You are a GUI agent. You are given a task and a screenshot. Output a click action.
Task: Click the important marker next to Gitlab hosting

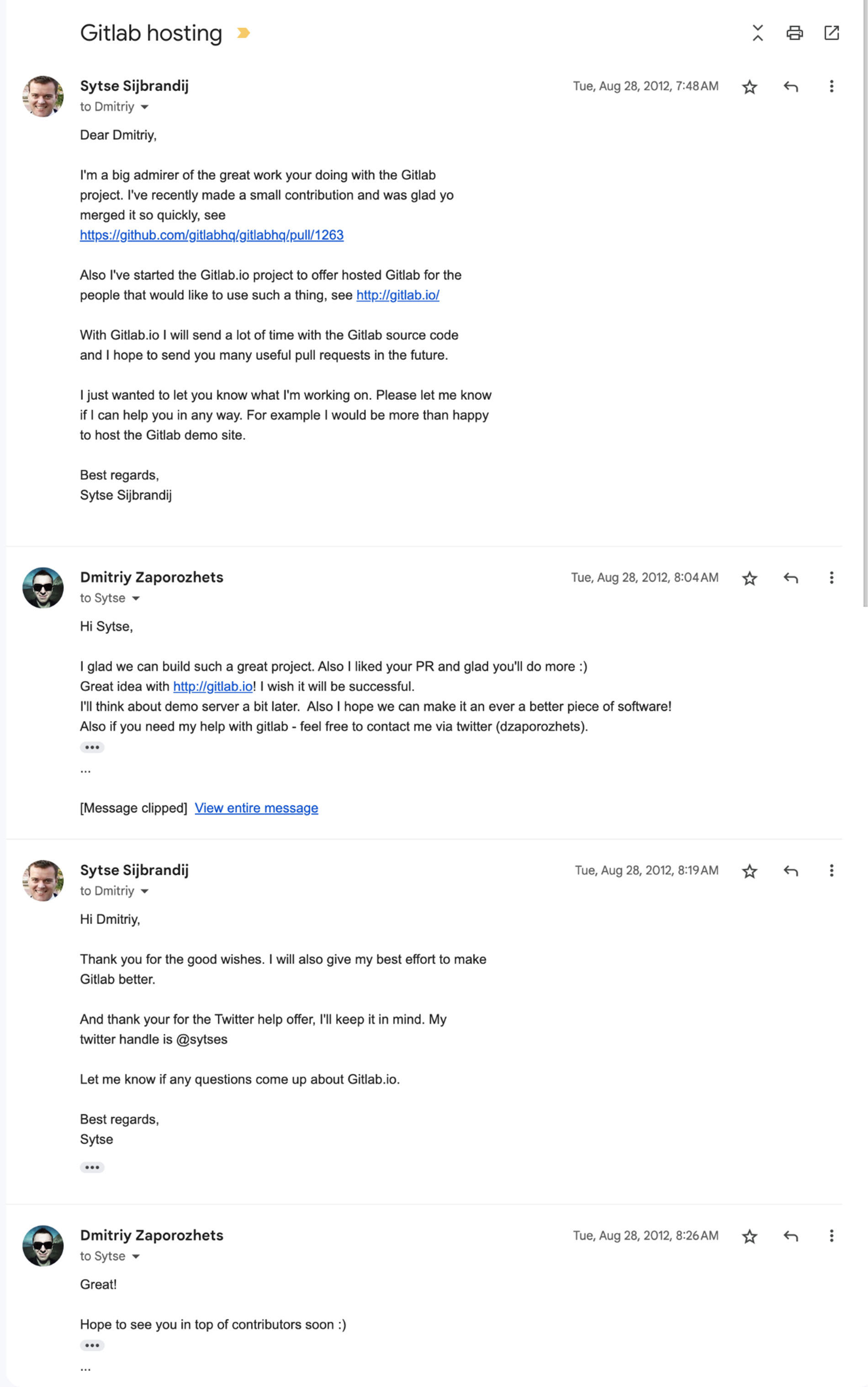click(243, 33)
